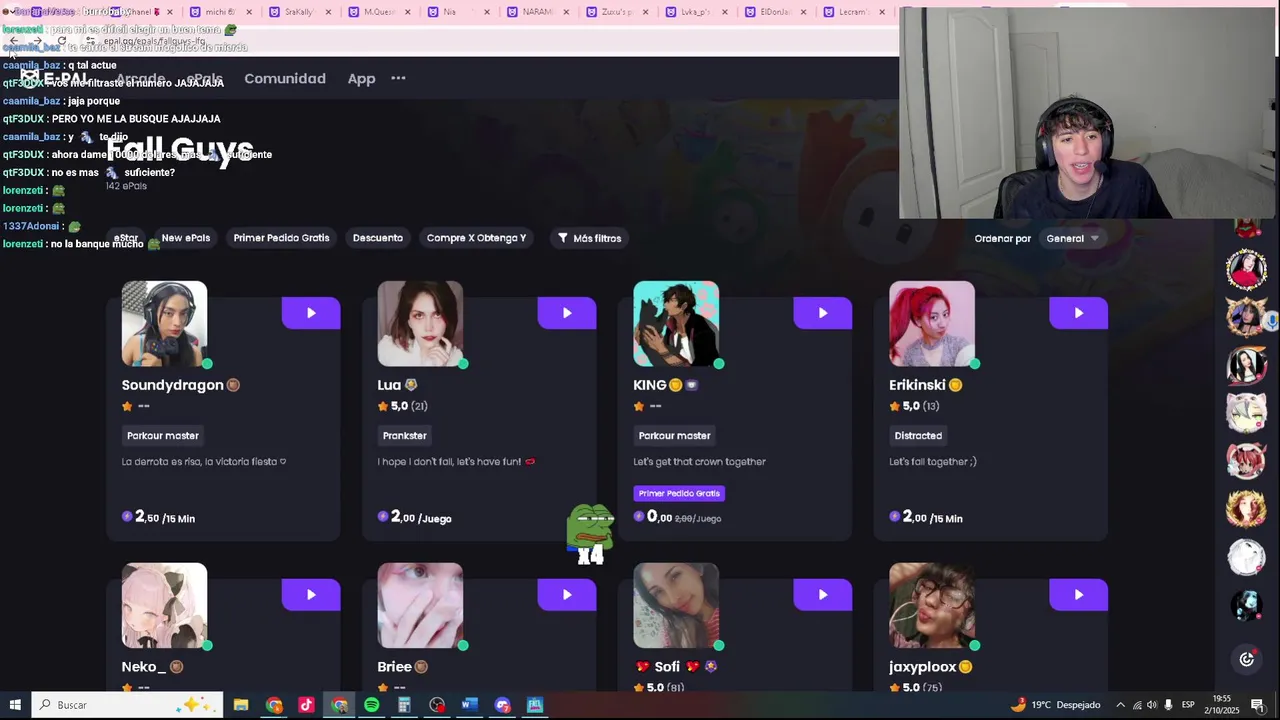
Task: Select the Descuento filter
Action: 377,238
